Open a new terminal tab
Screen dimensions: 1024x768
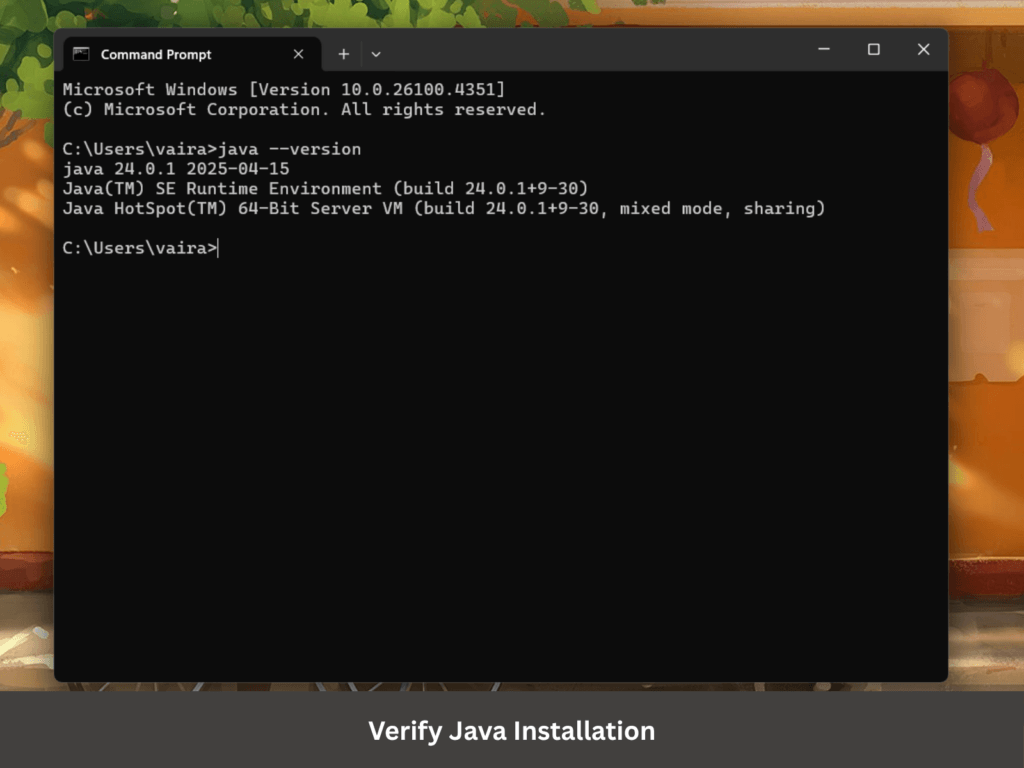pyautogui.click(x=343, y=54)
